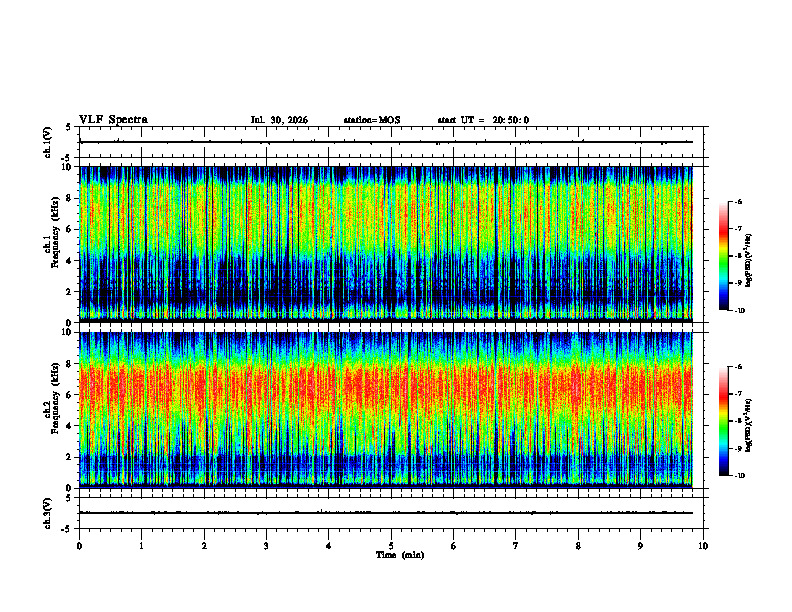The image size is (792, 612).
Task: Click the ch.1 color scale log(PSD) unit label
Action: (749, 260)
